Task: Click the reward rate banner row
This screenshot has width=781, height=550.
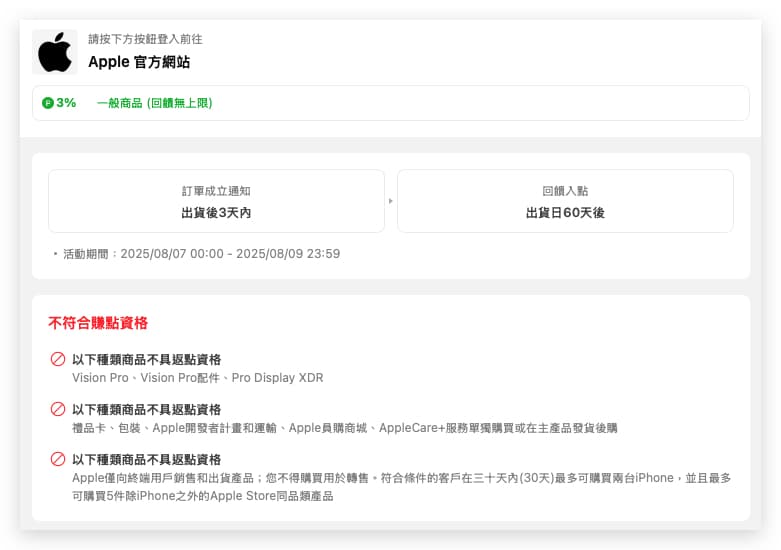Action: click(x=391, y=103)
